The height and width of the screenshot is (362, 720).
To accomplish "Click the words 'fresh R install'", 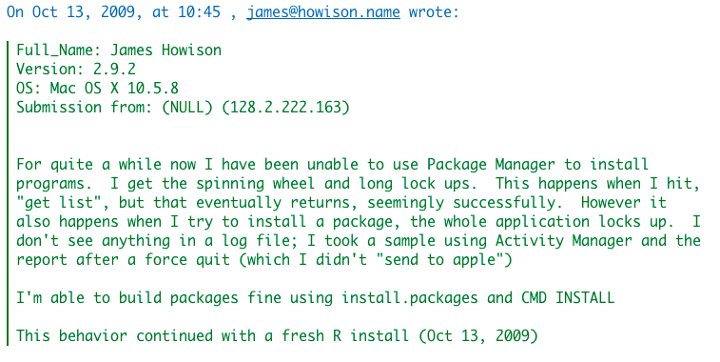I will tap(345, 335).
